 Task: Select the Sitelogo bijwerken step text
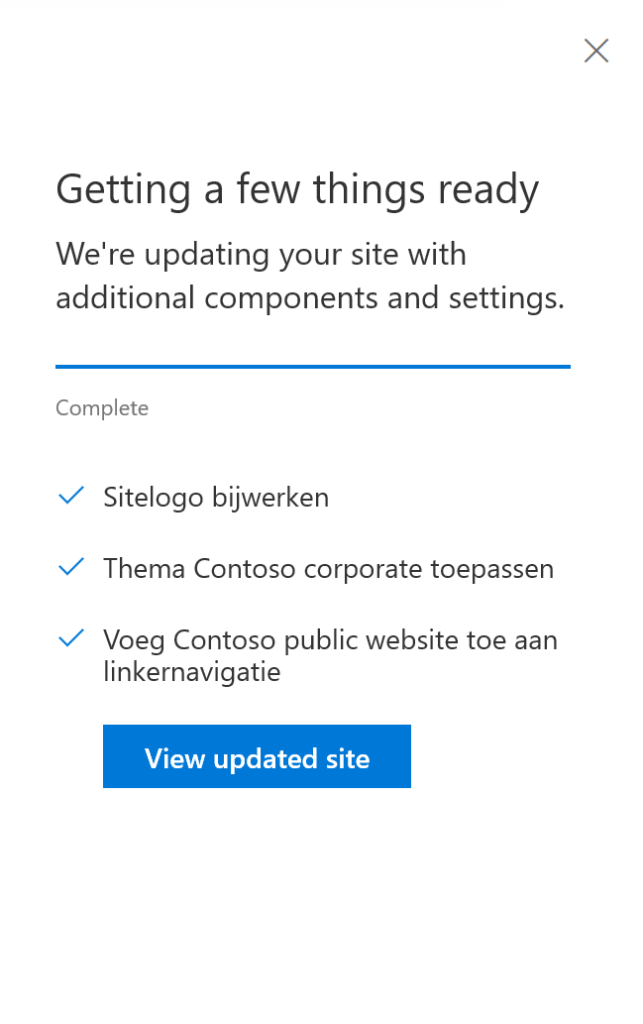coord(216,497)
